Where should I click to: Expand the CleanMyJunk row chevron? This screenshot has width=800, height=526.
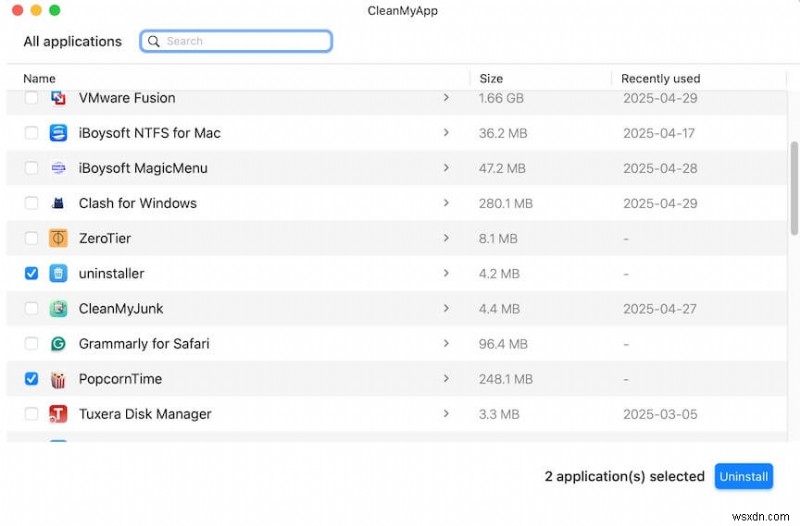point(446,309)
